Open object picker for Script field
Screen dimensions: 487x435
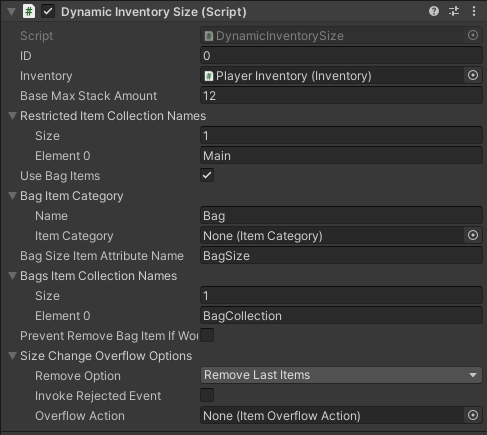click(473, 35)
